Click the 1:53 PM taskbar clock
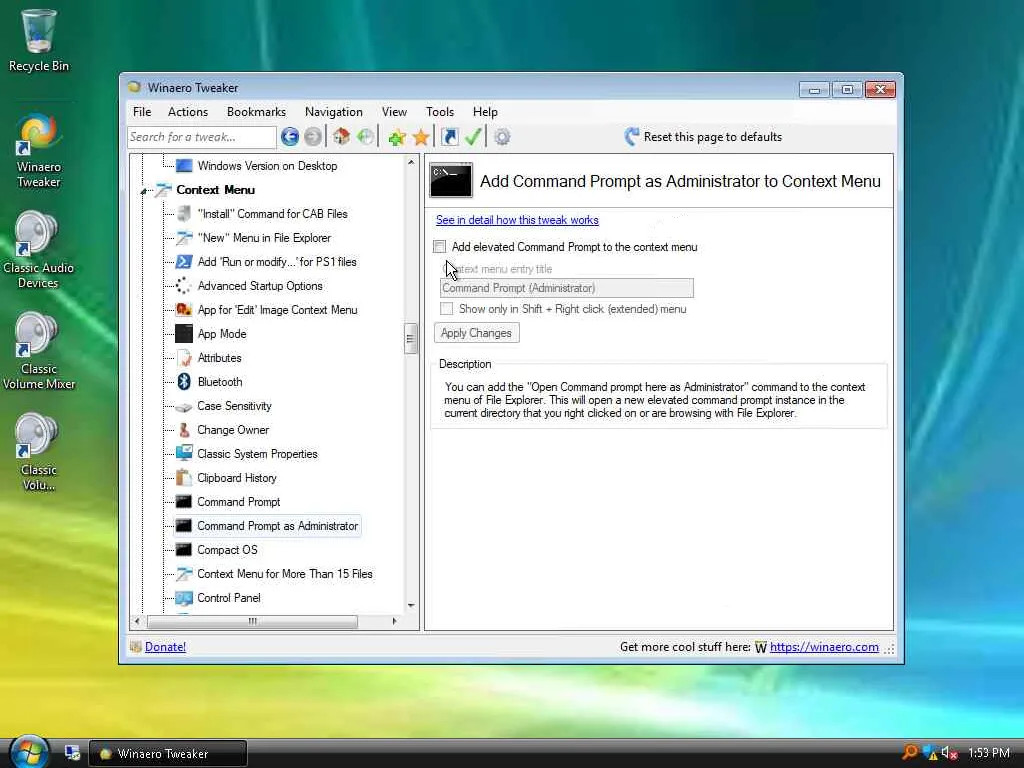The width and height of the screenshot is (1024, 768). tap(988, 753)
